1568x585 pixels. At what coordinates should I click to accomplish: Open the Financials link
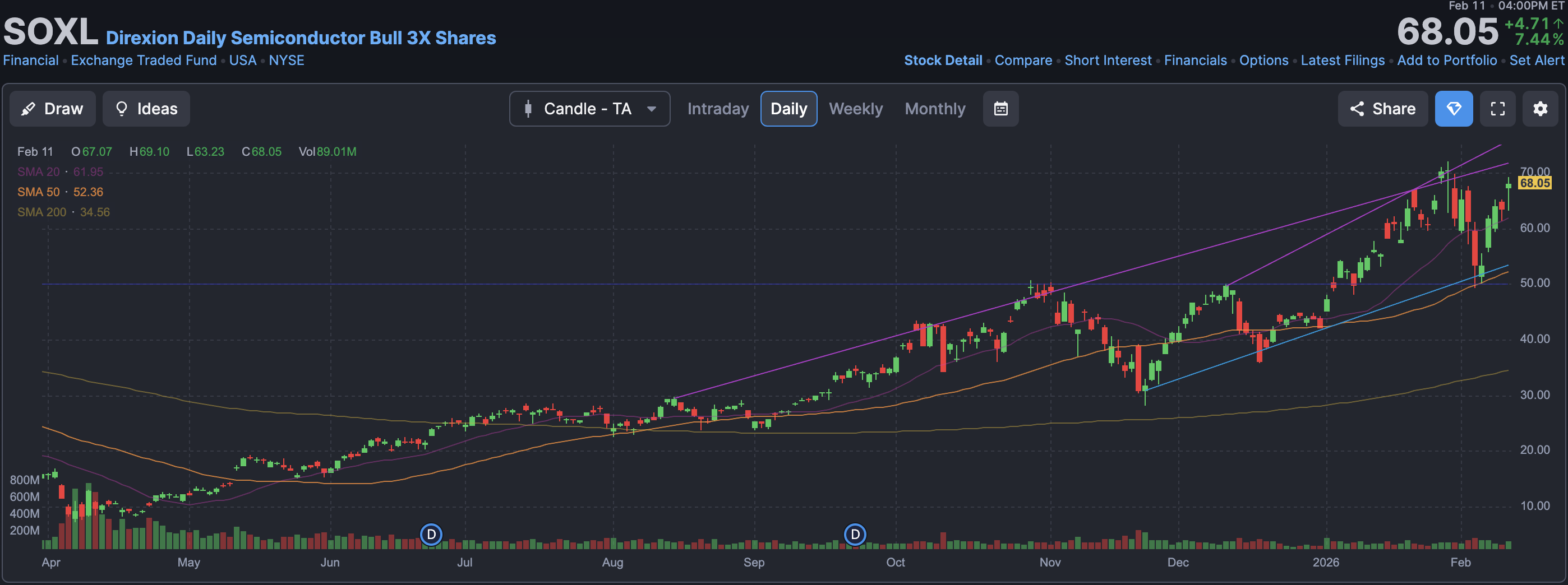1195,60
